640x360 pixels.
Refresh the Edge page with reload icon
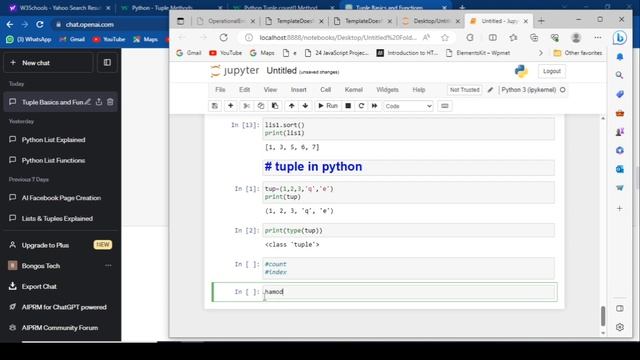(x=224, y=38)
